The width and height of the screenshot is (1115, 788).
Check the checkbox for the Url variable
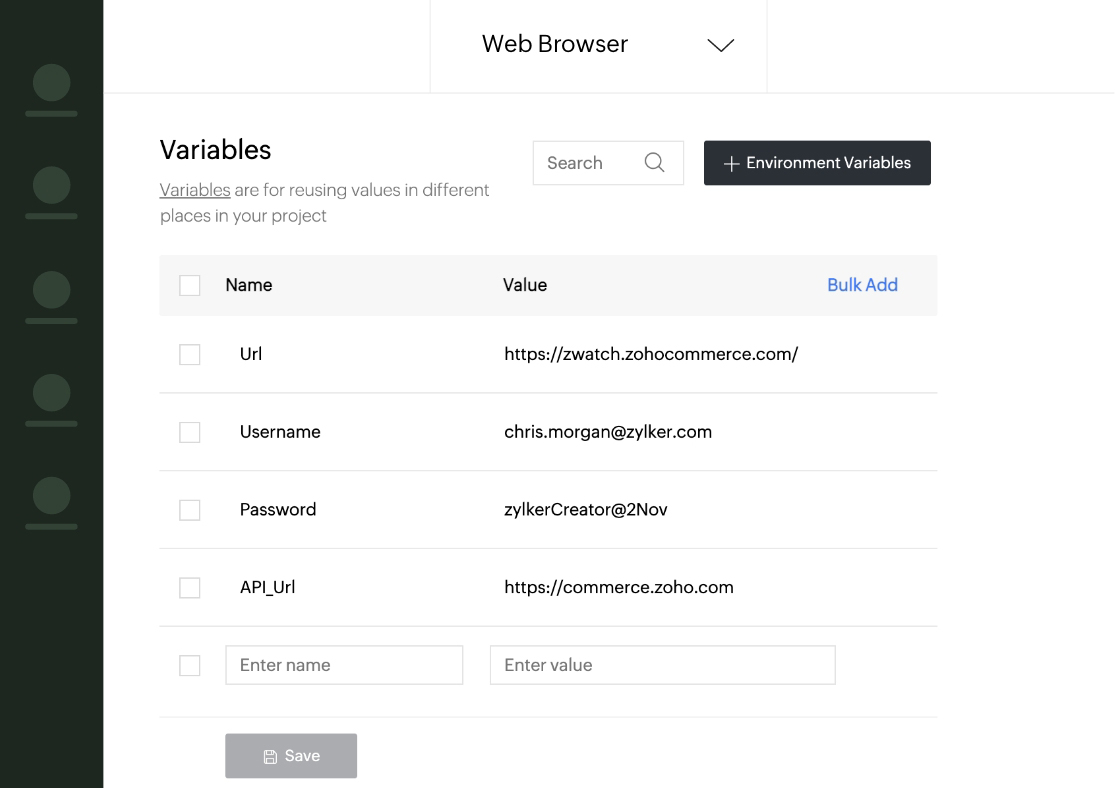point(189,354)
